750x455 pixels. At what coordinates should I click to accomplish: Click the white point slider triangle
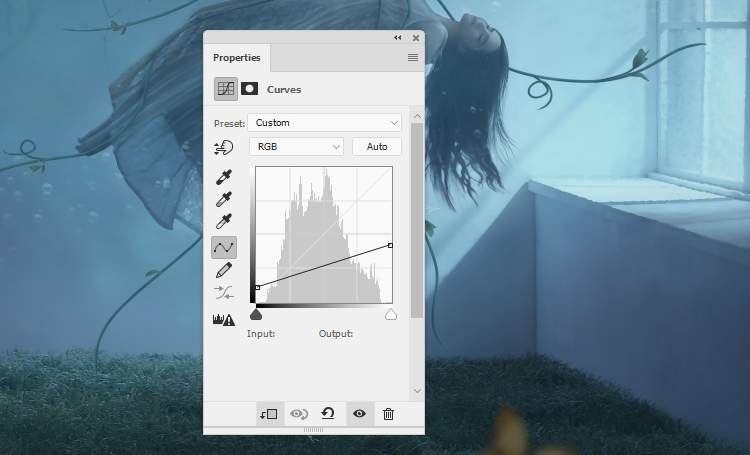[x=391, y=314]
